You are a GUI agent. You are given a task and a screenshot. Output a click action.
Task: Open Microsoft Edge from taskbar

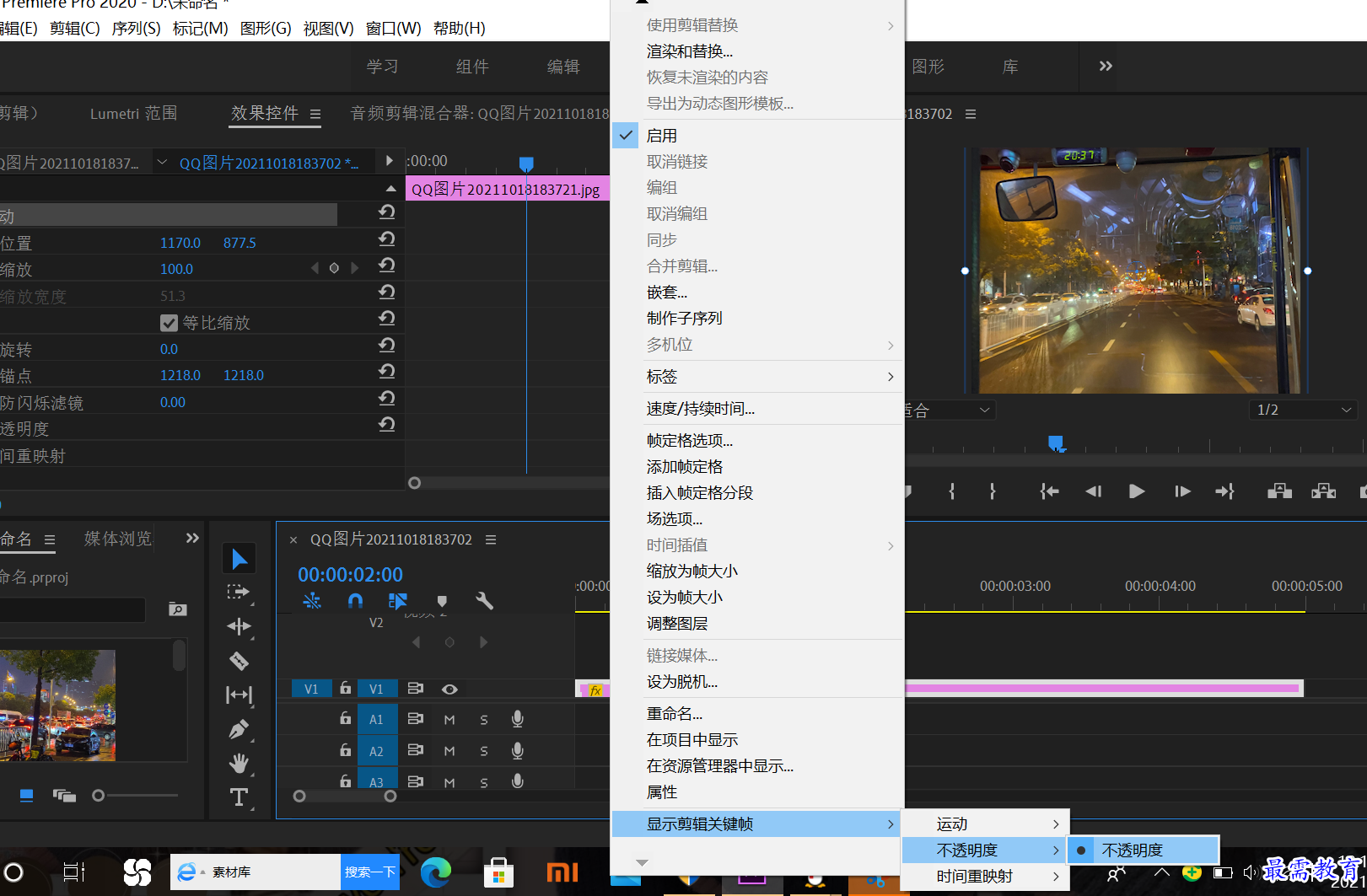point(436,872)
